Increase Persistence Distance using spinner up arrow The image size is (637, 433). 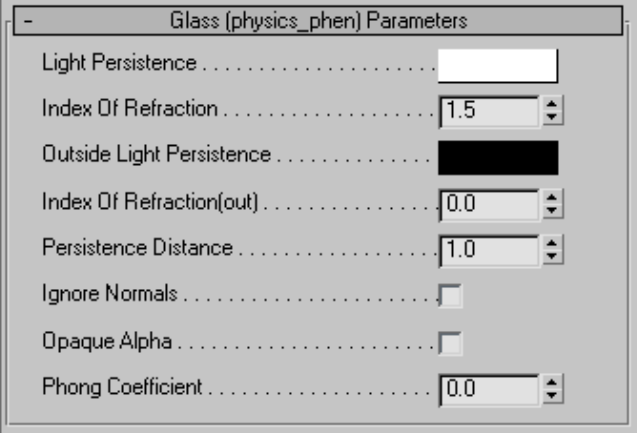[552, 244]
